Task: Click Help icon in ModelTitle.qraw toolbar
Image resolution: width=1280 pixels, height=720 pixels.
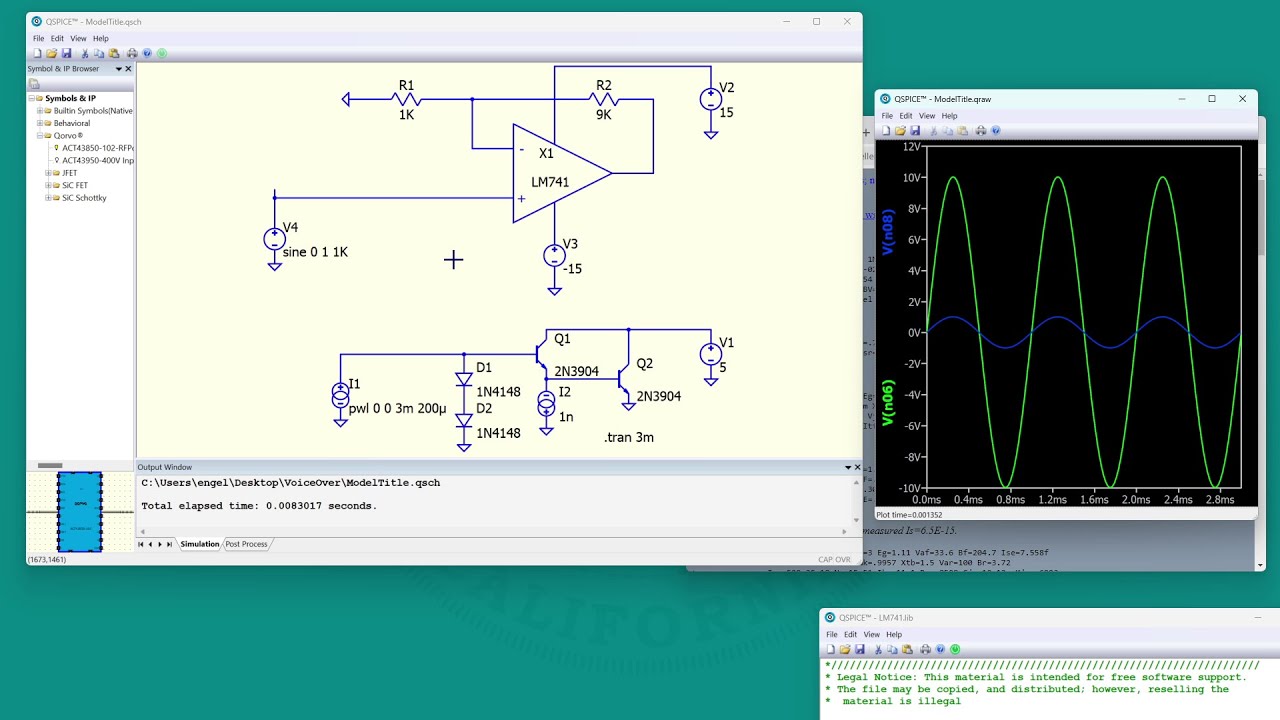Action: (x=995, y=130)
